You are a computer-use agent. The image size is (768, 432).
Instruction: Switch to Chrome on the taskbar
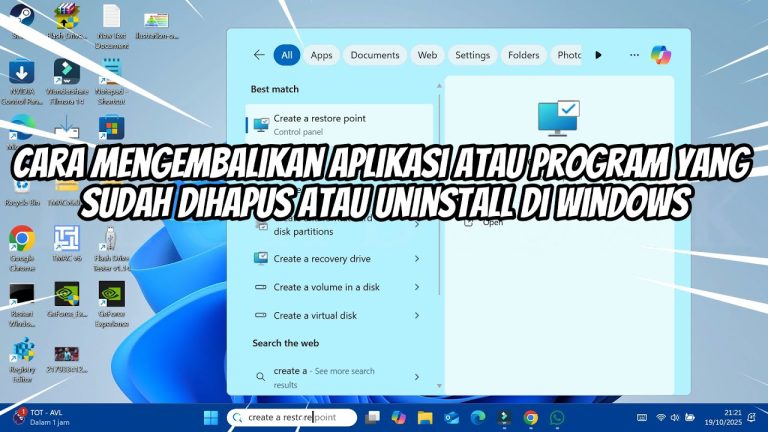[x=530, y=418]
